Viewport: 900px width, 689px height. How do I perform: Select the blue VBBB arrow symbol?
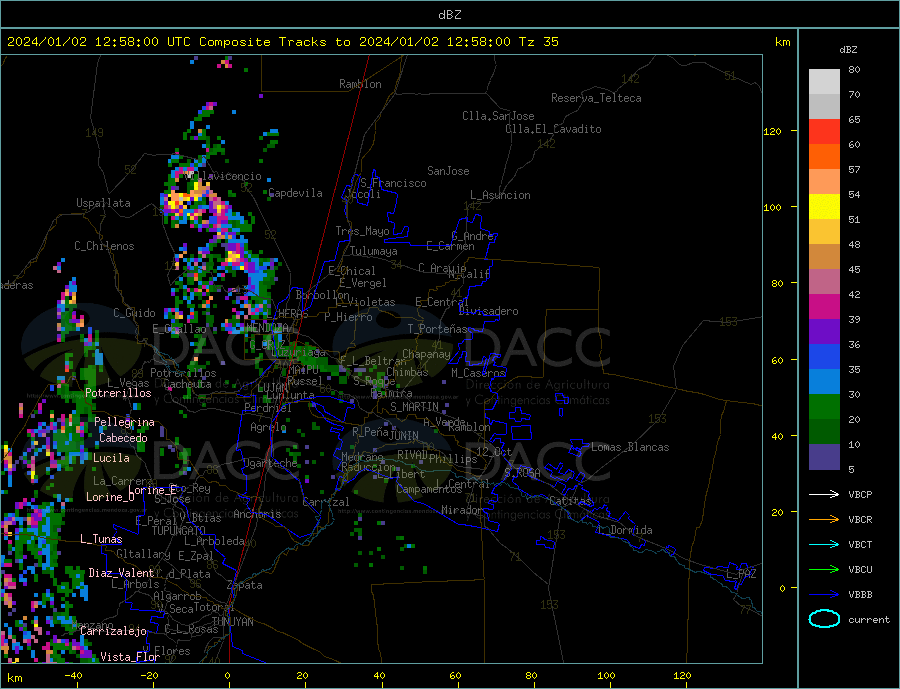tap(824, 594)
